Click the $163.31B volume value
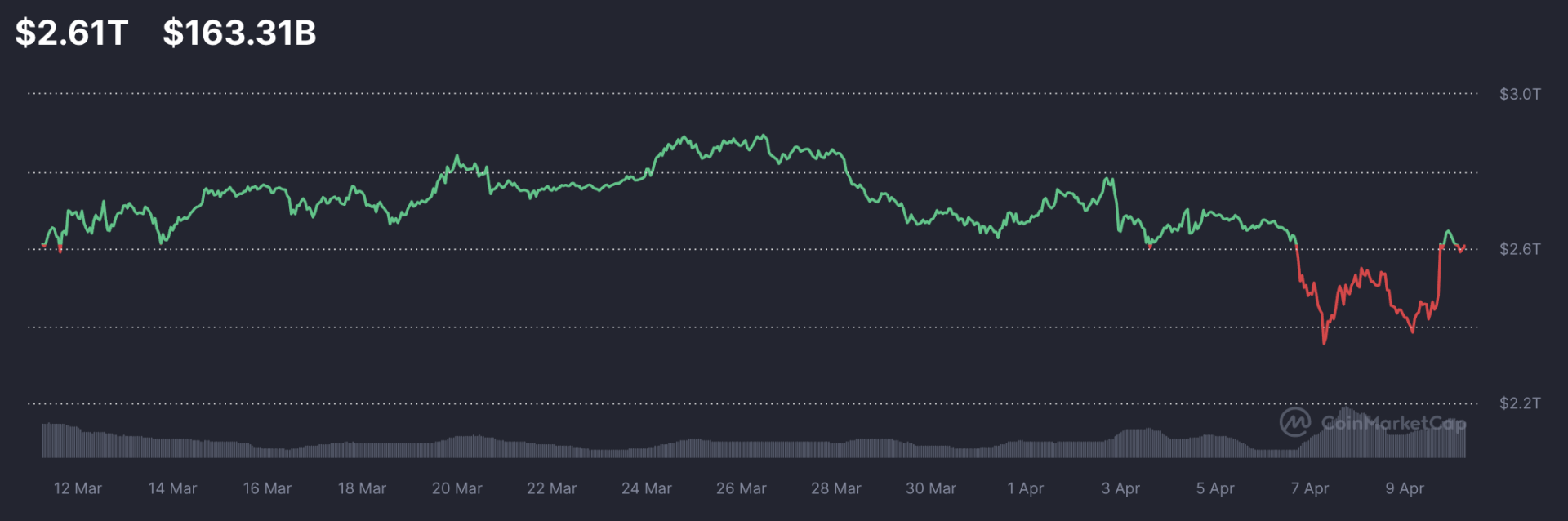 pos(239,33)
